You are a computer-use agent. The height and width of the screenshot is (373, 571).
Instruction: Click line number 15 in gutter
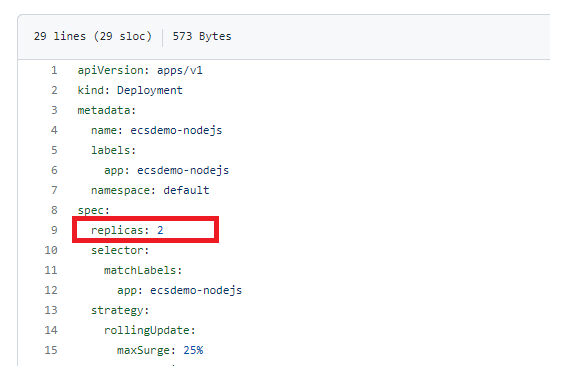click(51, 350)
